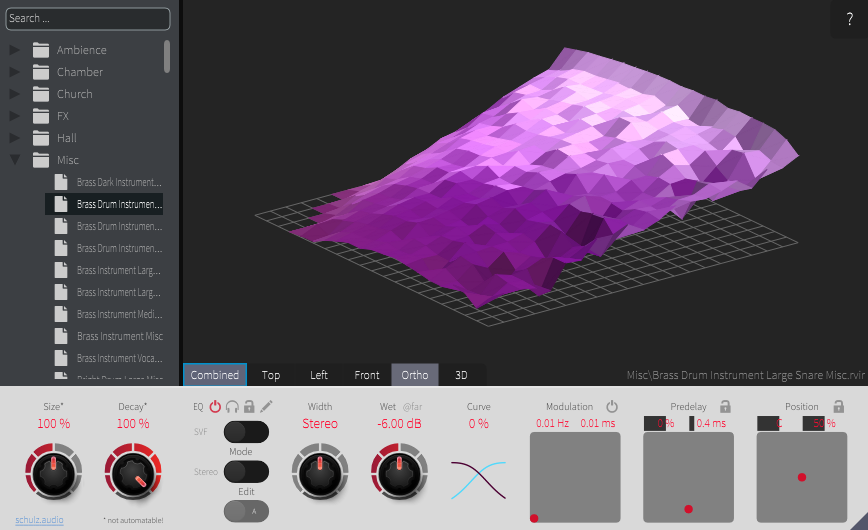The image size is (868, 530).
Task: Toggle the Predelay lock icon
Action: click(725, 406)
